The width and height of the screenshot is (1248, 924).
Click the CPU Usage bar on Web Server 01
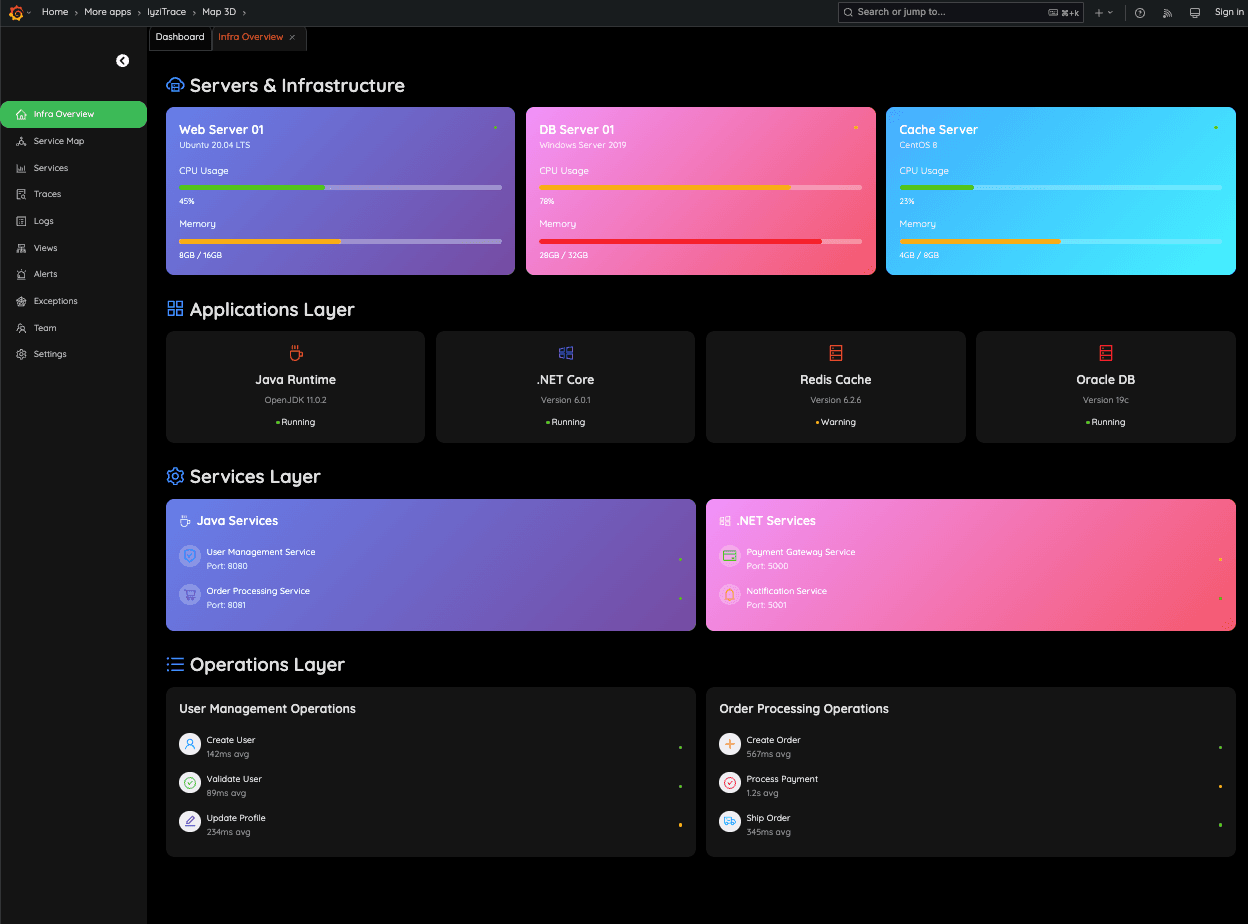(340, 187)
